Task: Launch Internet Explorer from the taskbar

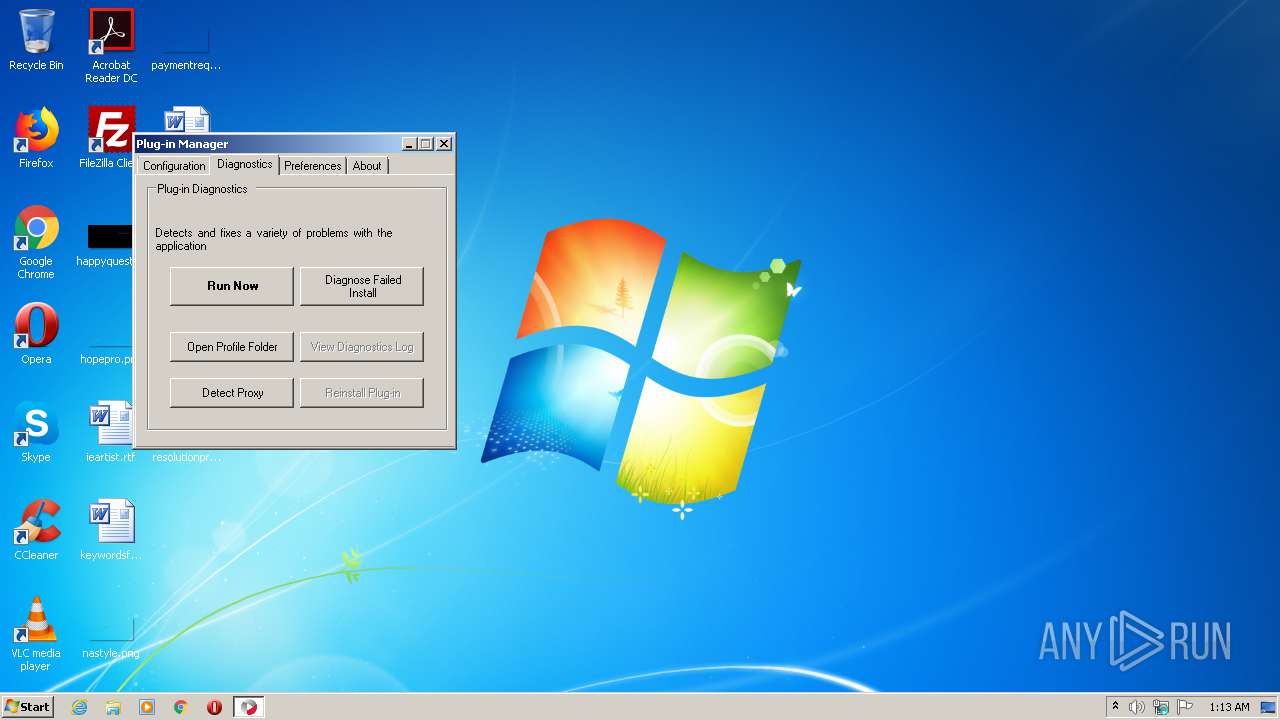Action: [x=79, y=707]
